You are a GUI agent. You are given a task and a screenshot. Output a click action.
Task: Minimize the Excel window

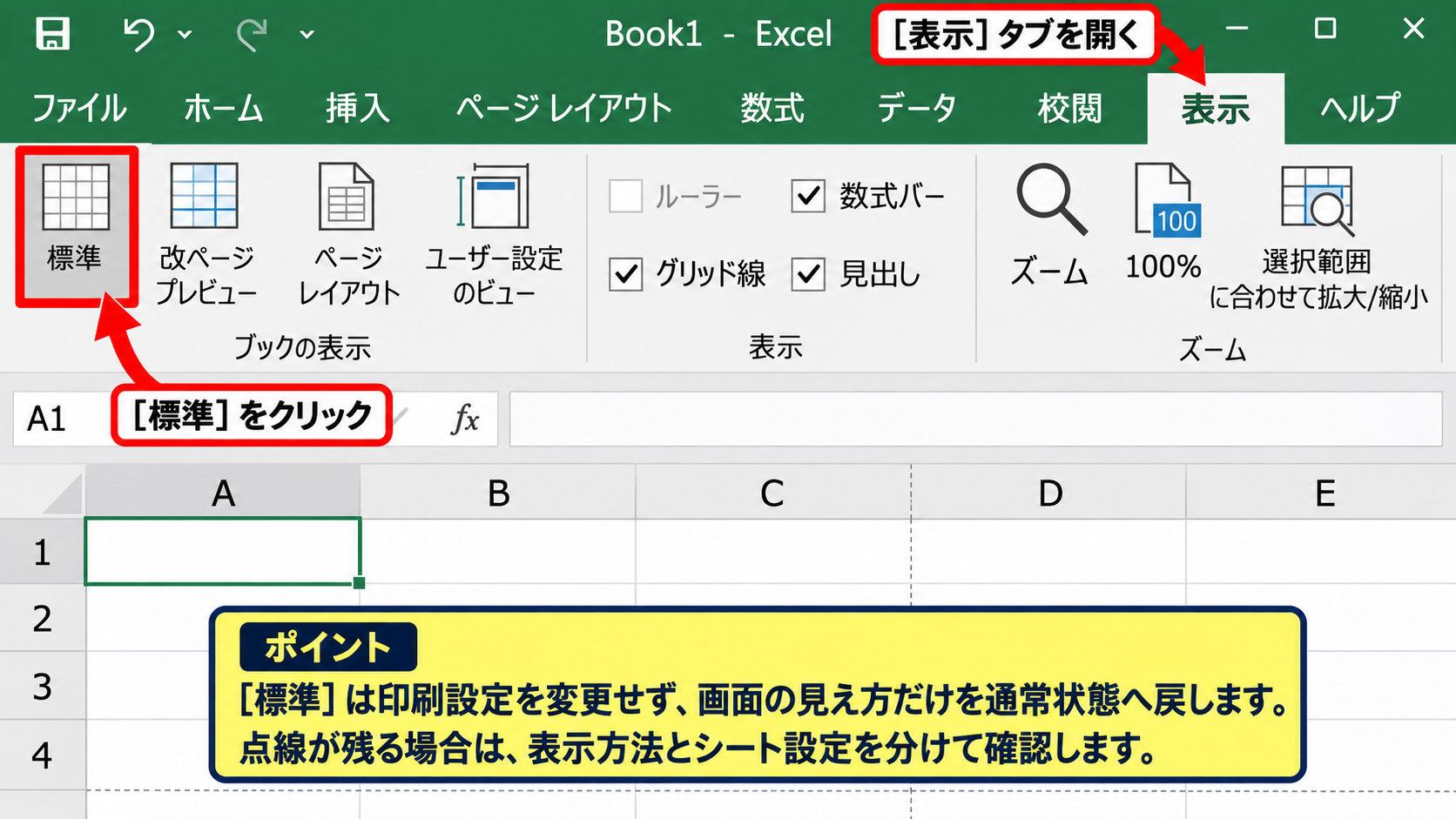1237,29
